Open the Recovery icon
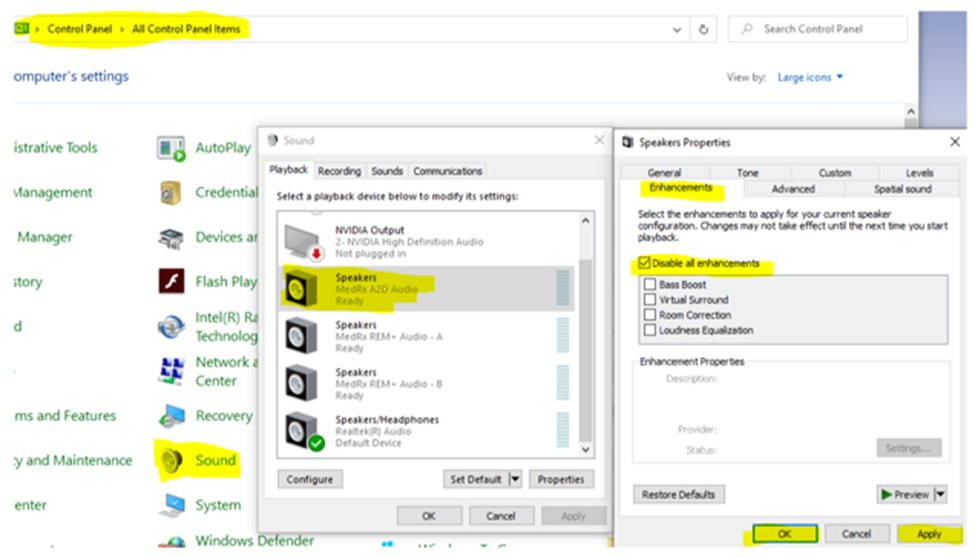The width and height of the screenshot is (975, 557). [172, 416]
